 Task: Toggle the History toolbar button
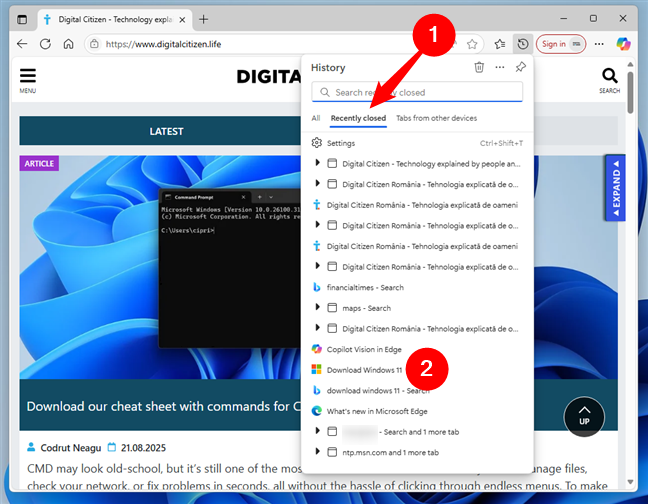coord(523,44)
